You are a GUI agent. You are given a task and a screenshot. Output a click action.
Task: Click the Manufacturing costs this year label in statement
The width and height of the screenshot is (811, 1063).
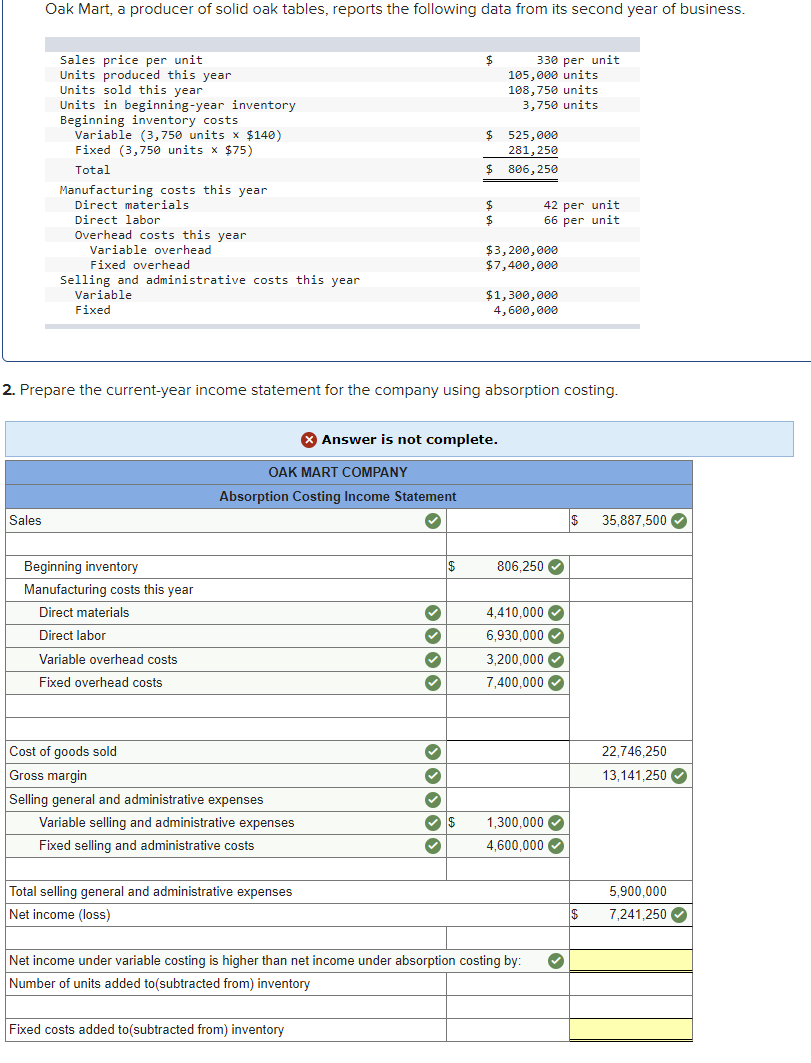(108, 590)
